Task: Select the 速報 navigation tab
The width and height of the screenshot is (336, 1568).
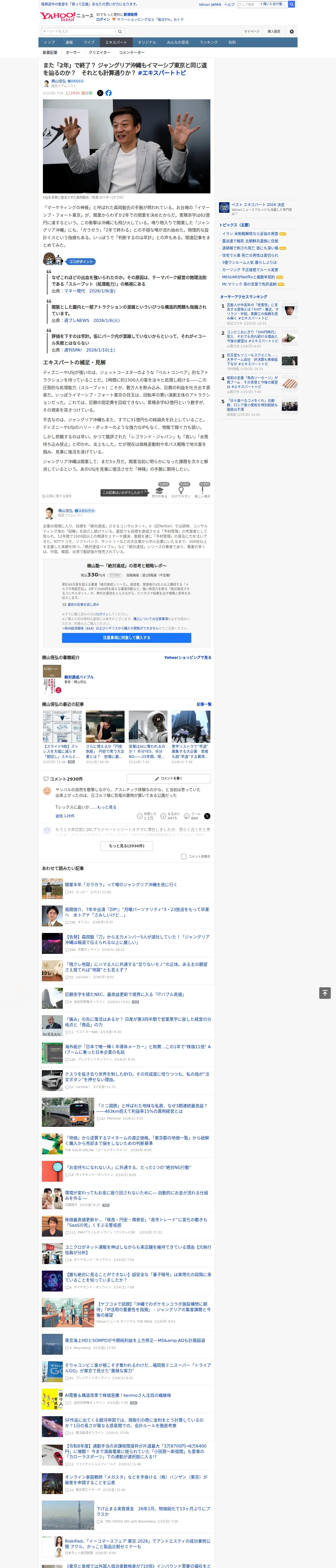Action: 69,43
